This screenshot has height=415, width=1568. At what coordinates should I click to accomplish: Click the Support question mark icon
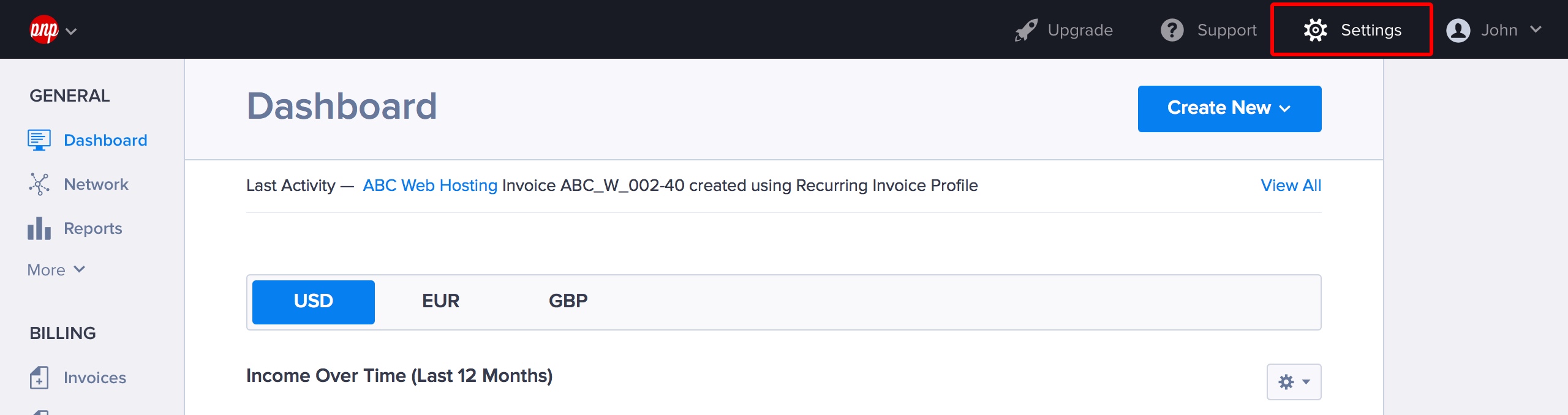pos(1172,30)
